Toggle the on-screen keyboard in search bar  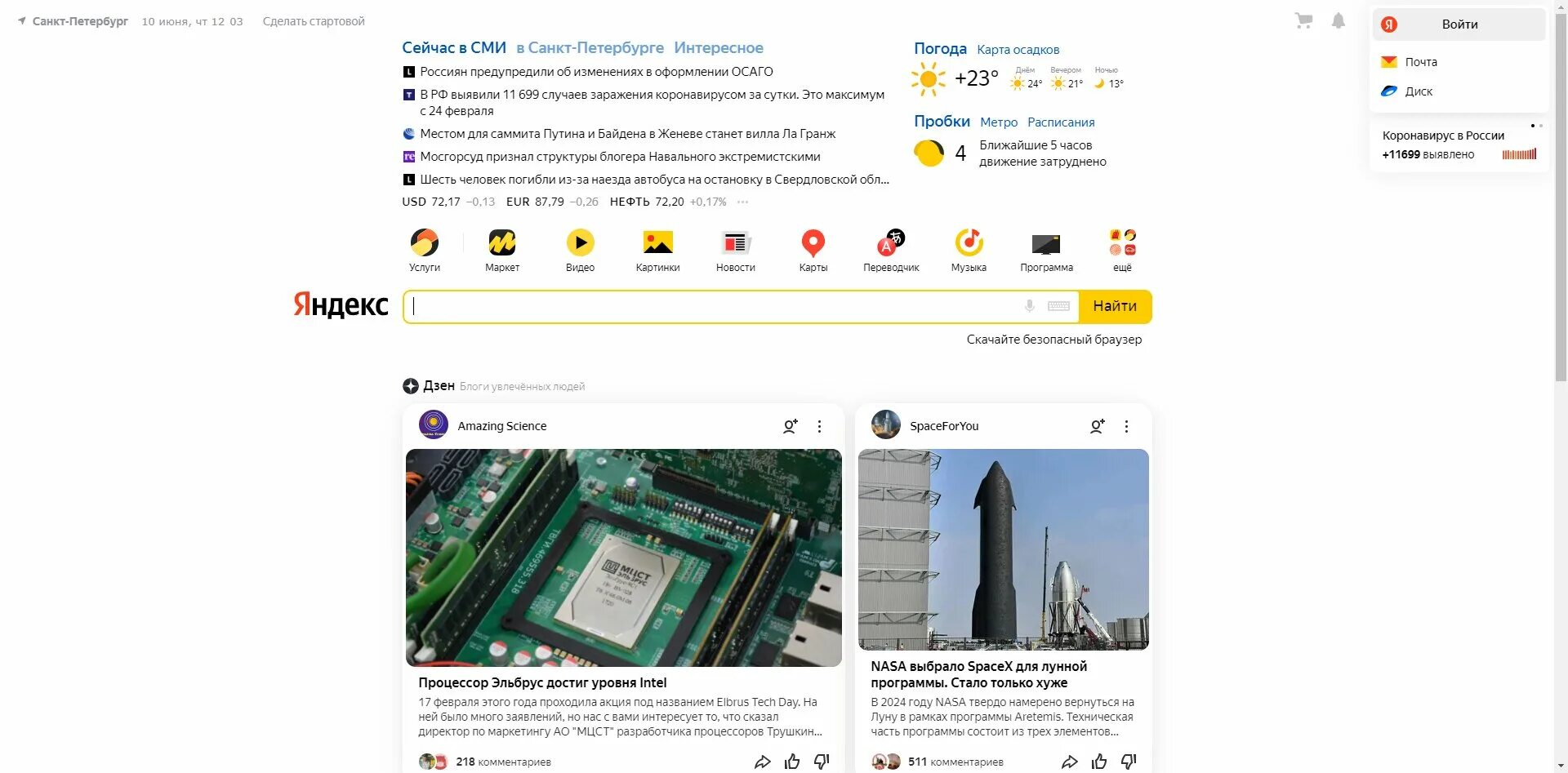click(x=1058, y=306)
